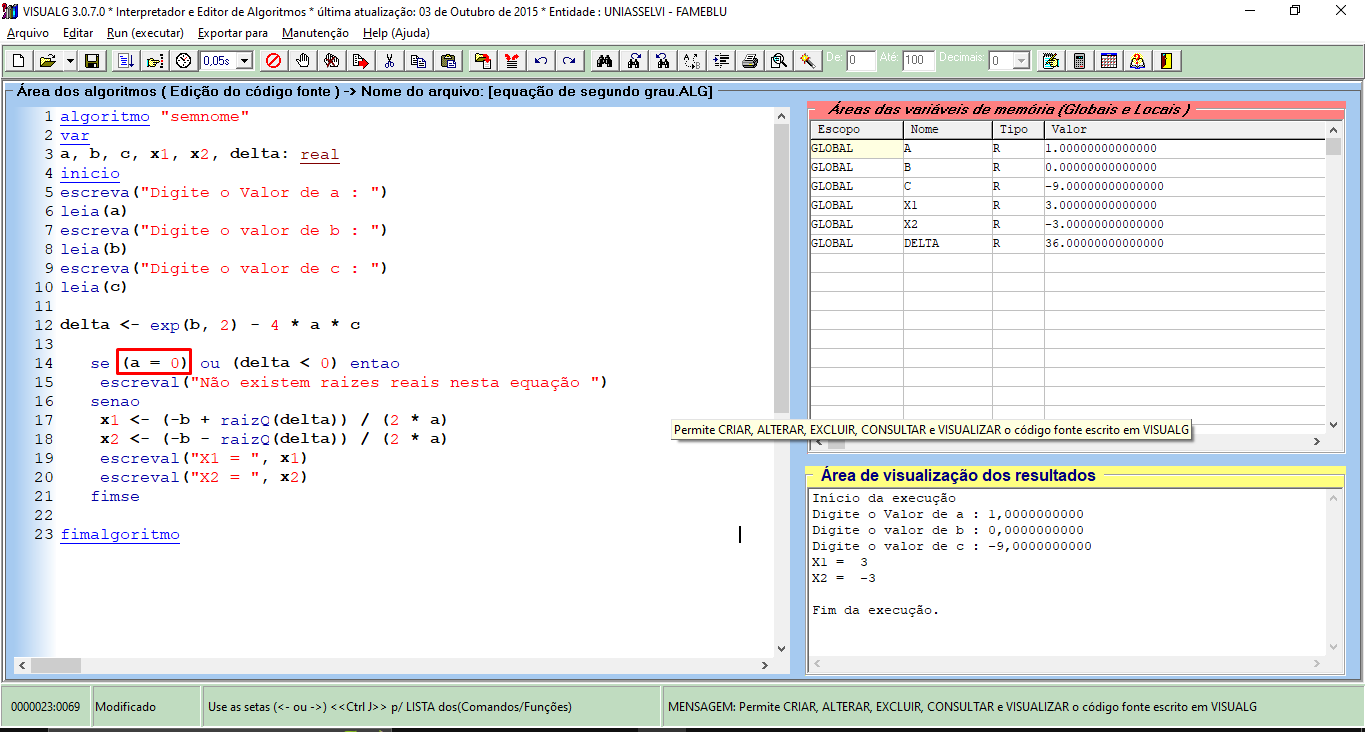This screenshot has width=1365, height=732.
Task: Redo the last edit
Action: point(569,61)
